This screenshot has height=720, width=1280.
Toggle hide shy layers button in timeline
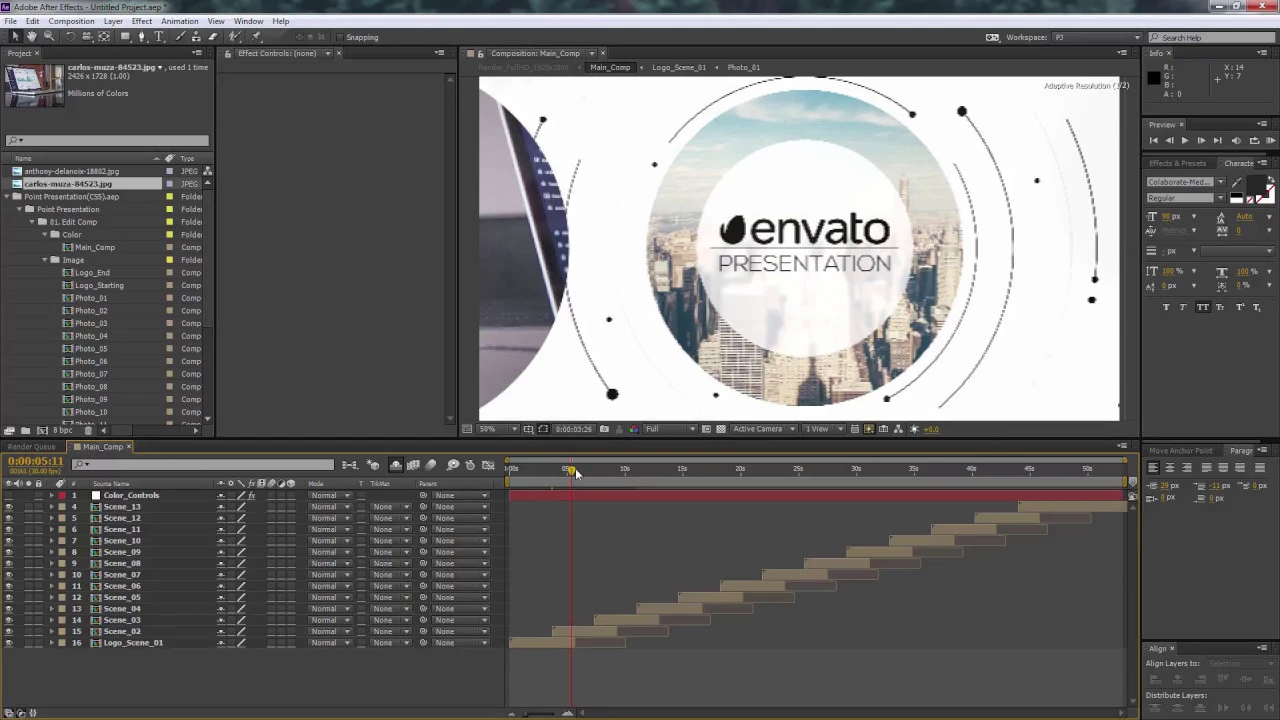396,465
